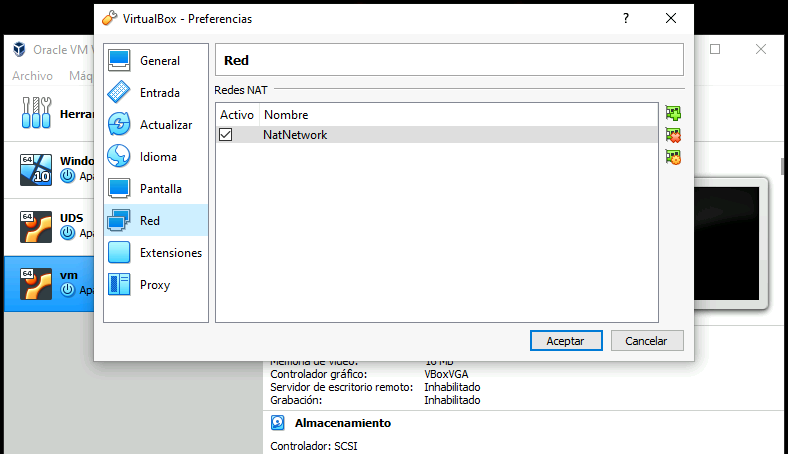Click the VBoxVGA graphics controller value
Screen dimensions: 788x454
[x=446, y=374]
